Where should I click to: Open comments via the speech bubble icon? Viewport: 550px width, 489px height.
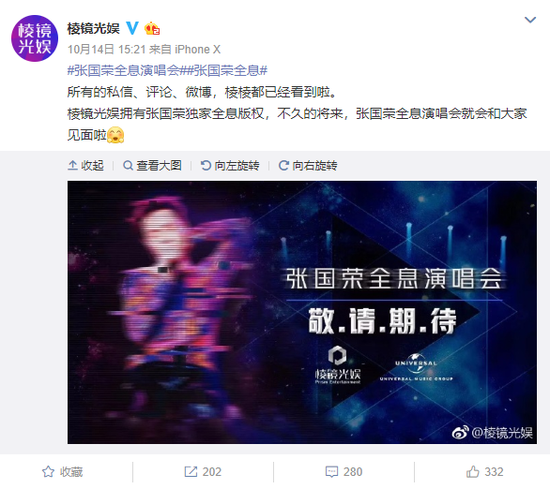pyautogui.click(x=331, y=472)
